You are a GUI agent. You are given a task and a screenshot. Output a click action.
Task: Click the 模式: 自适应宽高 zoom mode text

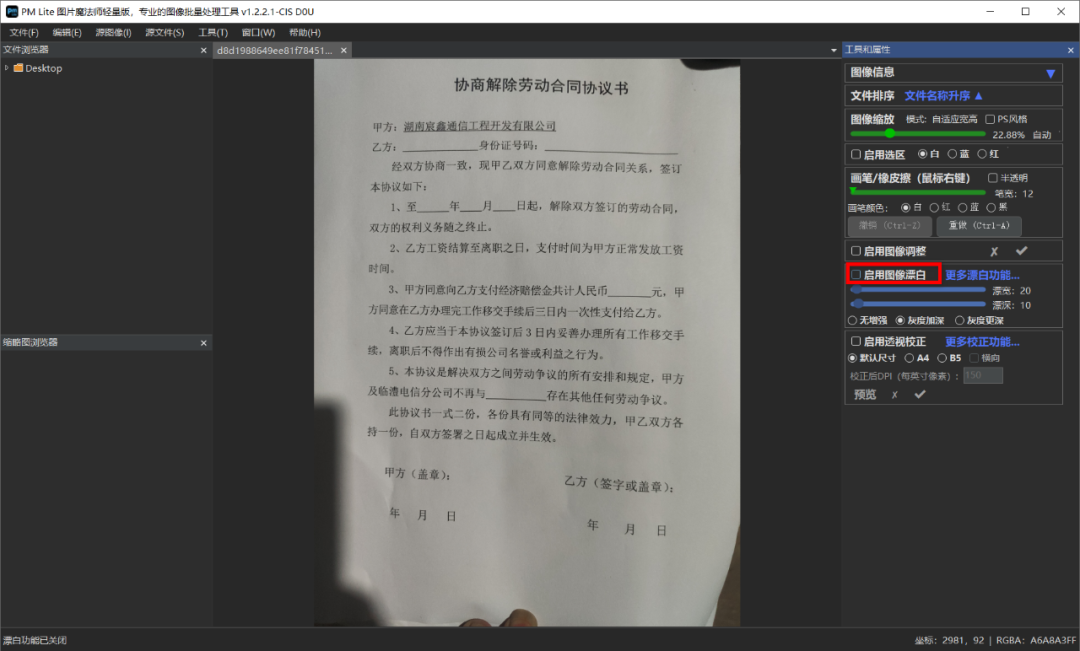tap(941, 119)
